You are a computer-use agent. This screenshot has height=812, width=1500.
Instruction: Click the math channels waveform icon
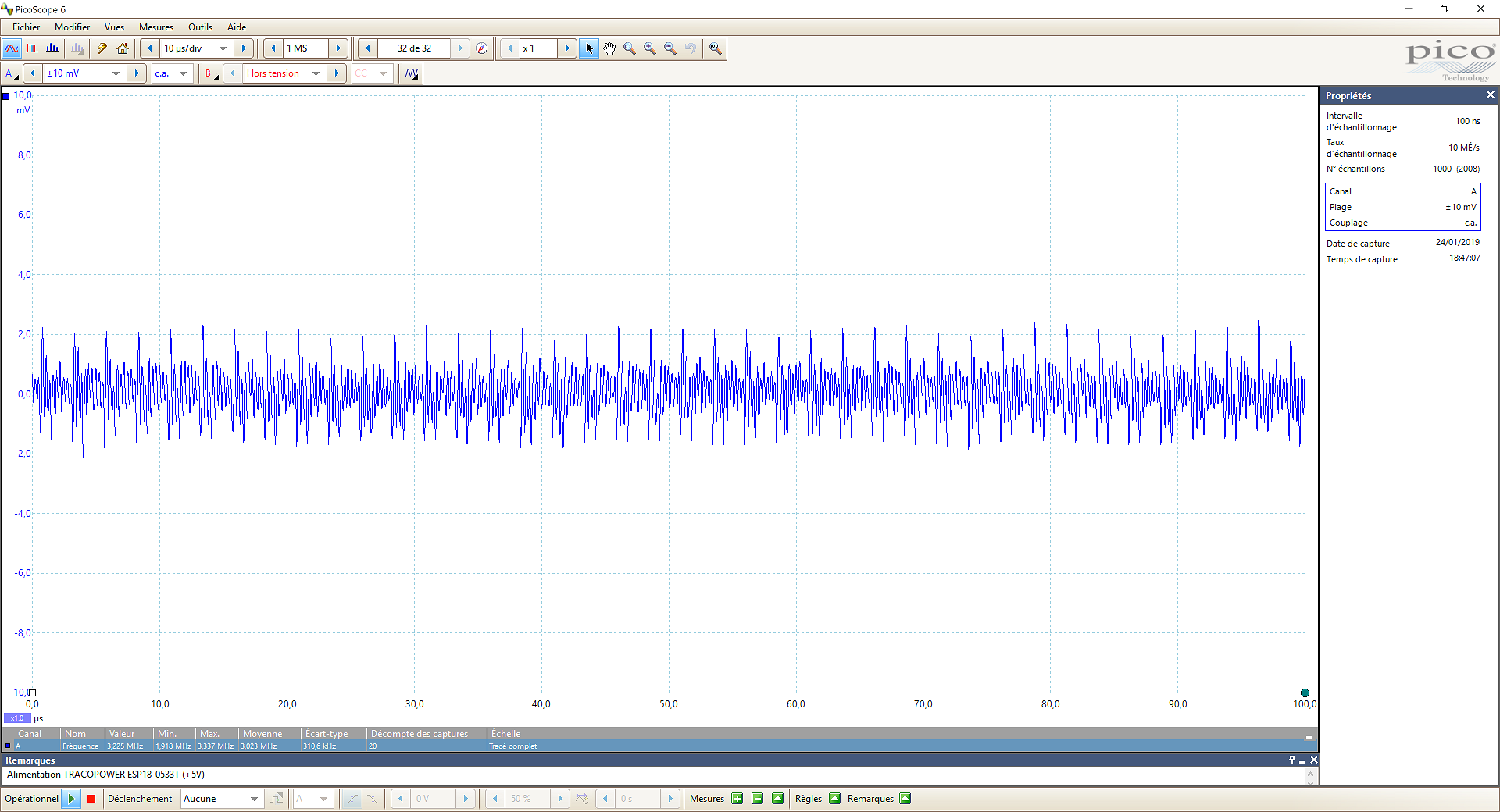click(x=412, y=73)
